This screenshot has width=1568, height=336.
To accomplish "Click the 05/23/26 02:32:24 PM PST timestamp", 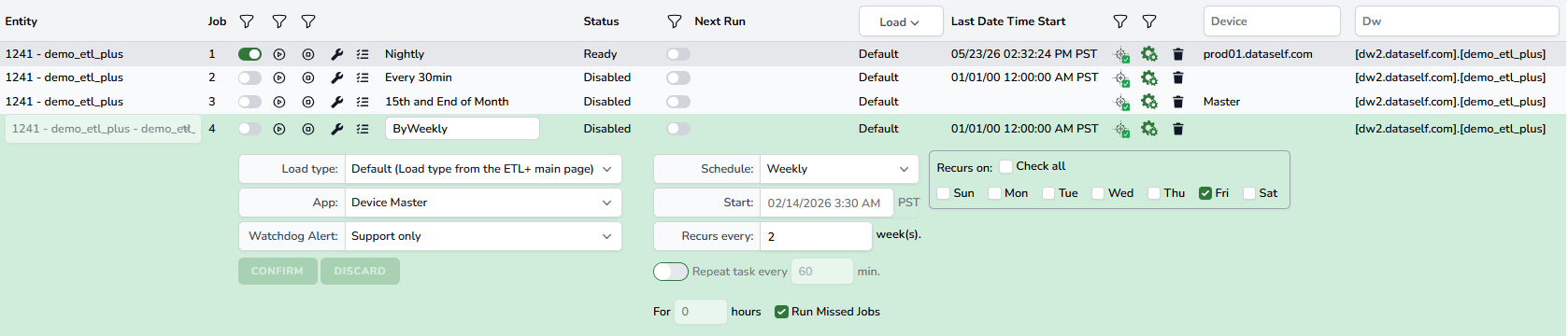I will 1024,54.
